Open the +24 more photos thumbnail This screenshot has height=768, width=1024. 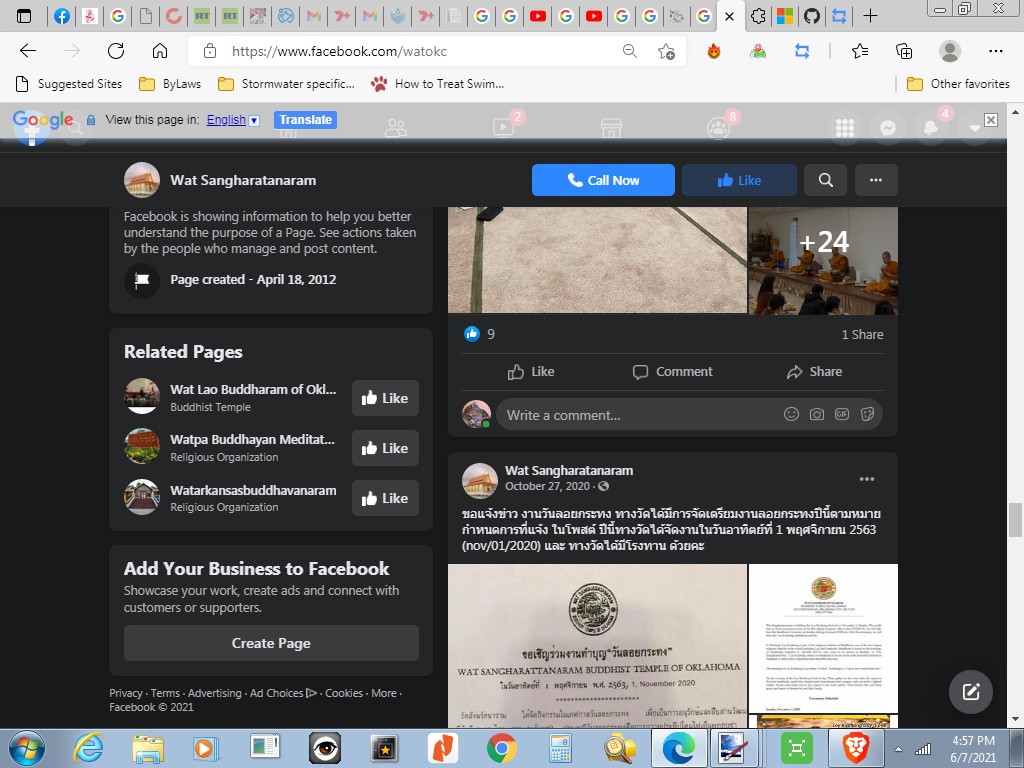[x=823, y=261]
